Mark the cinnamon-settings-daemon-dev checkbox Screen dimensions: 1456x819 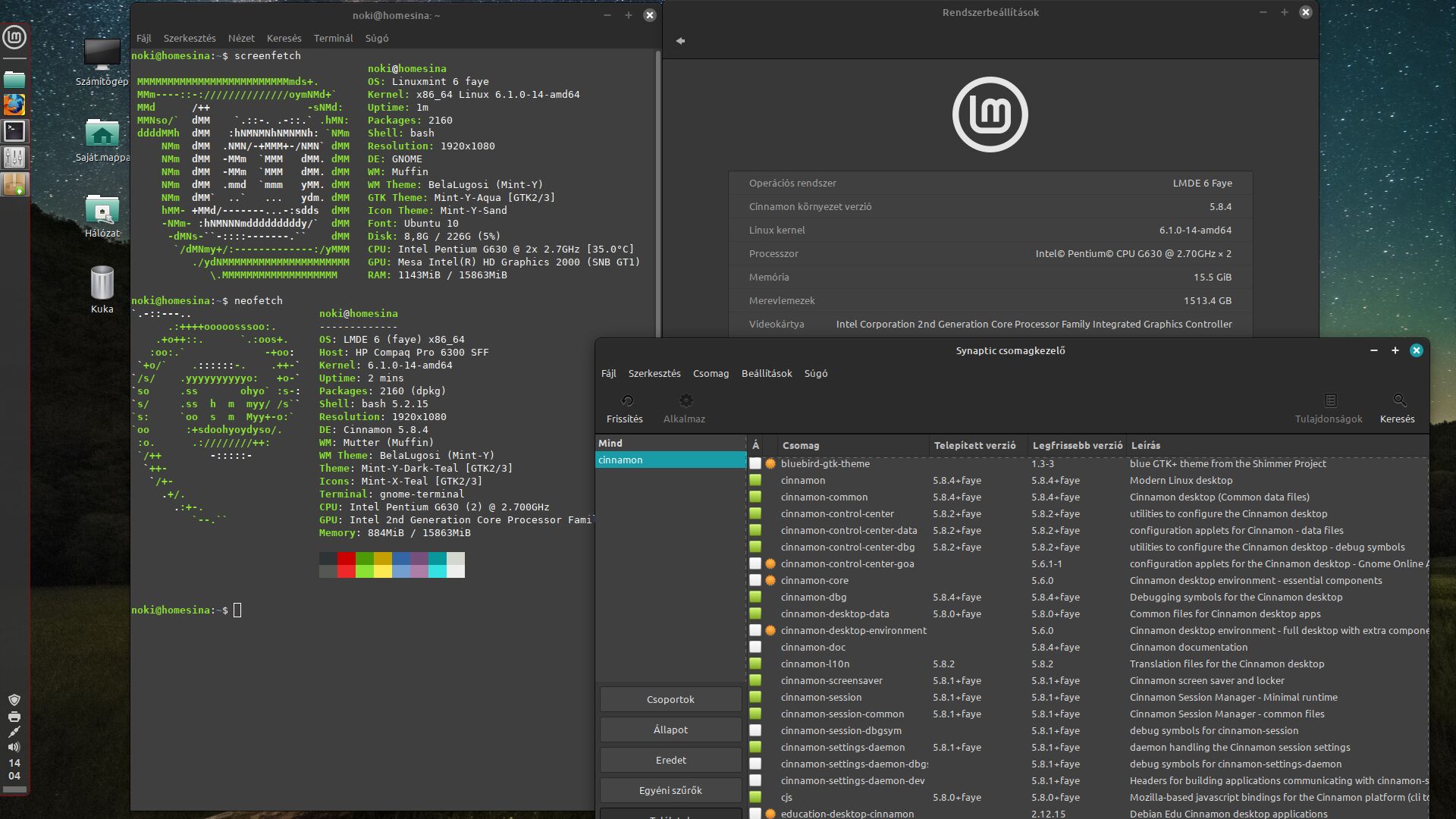click(x=755, y=780)
